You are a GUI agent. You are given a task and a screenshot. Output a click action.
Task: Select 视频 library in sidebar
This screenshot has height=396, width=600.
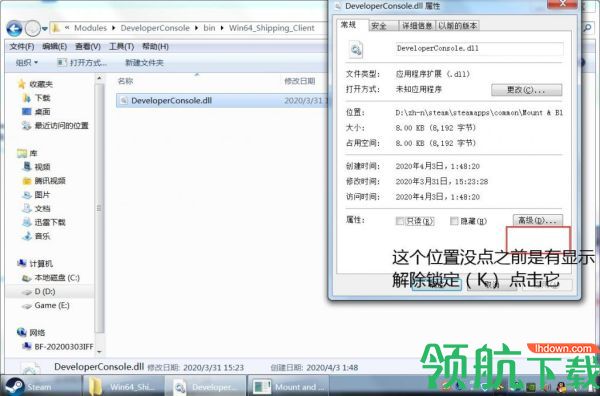tap(42, 167)
